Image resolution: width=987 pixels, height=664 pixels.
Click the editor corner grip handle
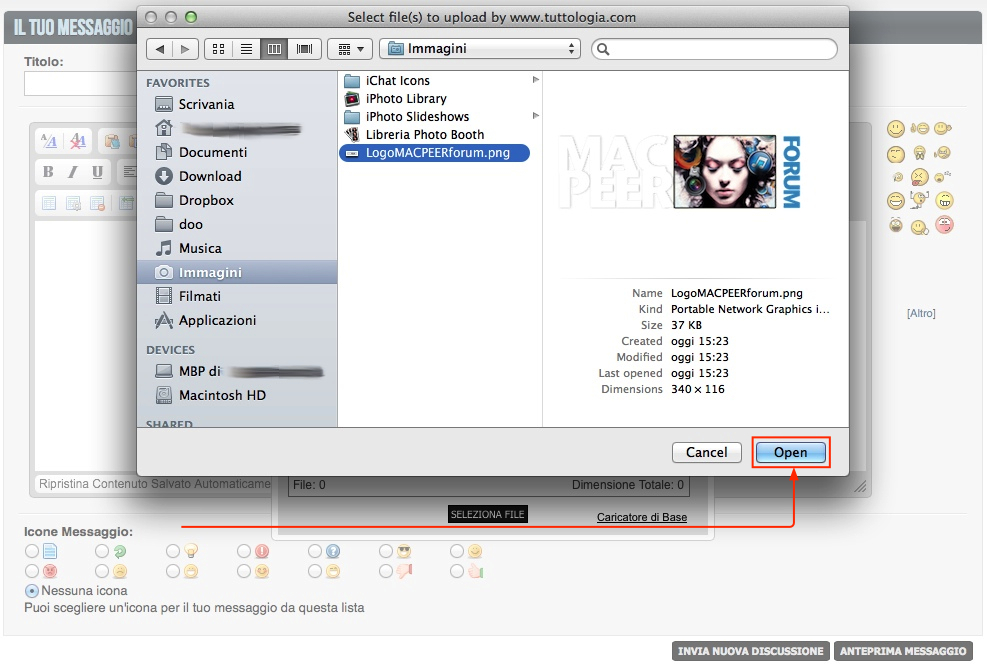[x=860, y=486]
